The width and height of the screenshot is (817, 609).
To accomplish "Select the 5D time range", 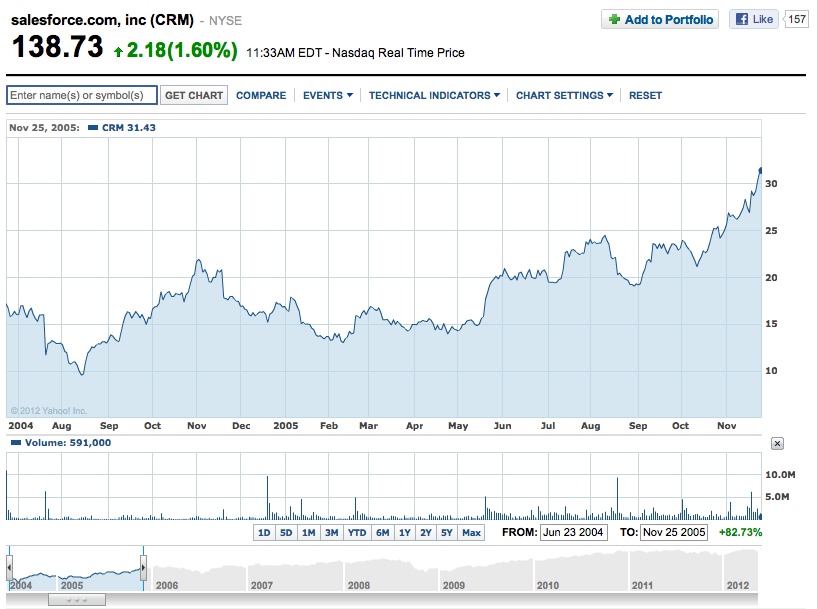I will tap(286, 532).
